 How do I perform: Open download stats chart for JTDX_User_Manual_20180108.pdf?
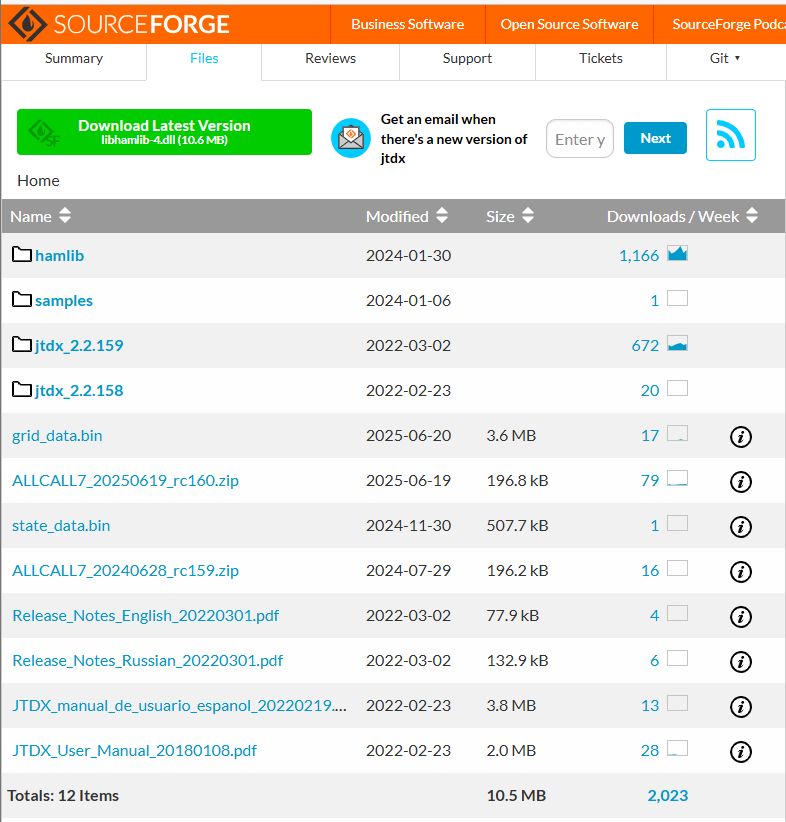[677, 749]
